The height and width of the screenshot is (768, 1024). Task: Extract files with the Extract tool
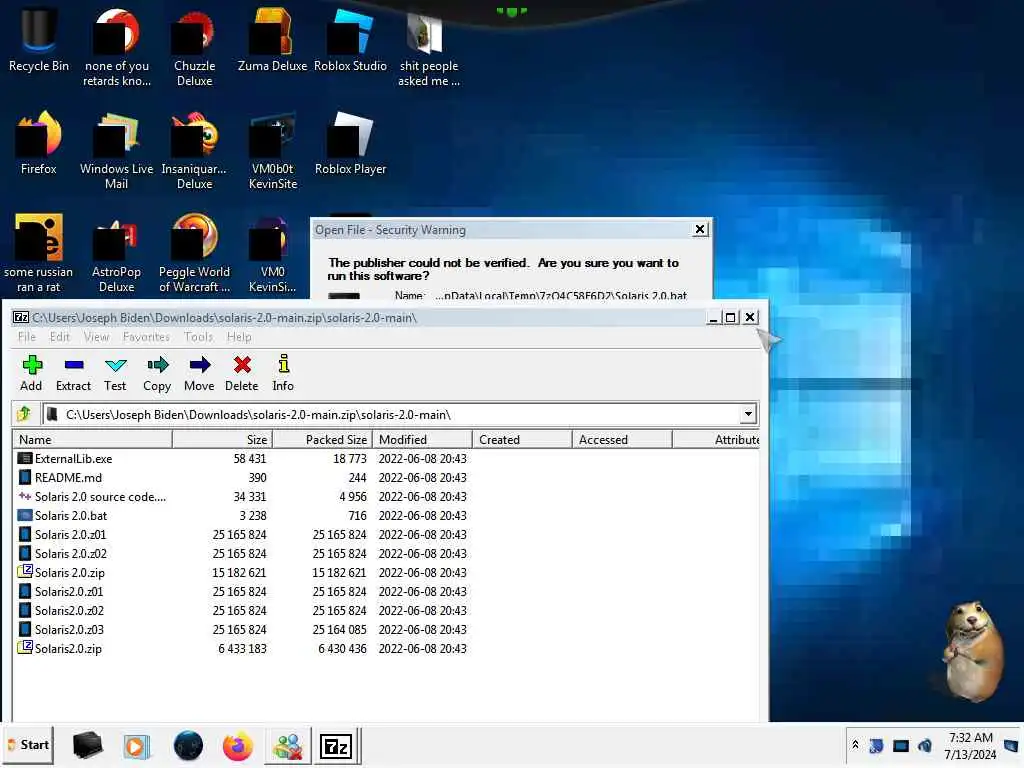pos(73,374)
